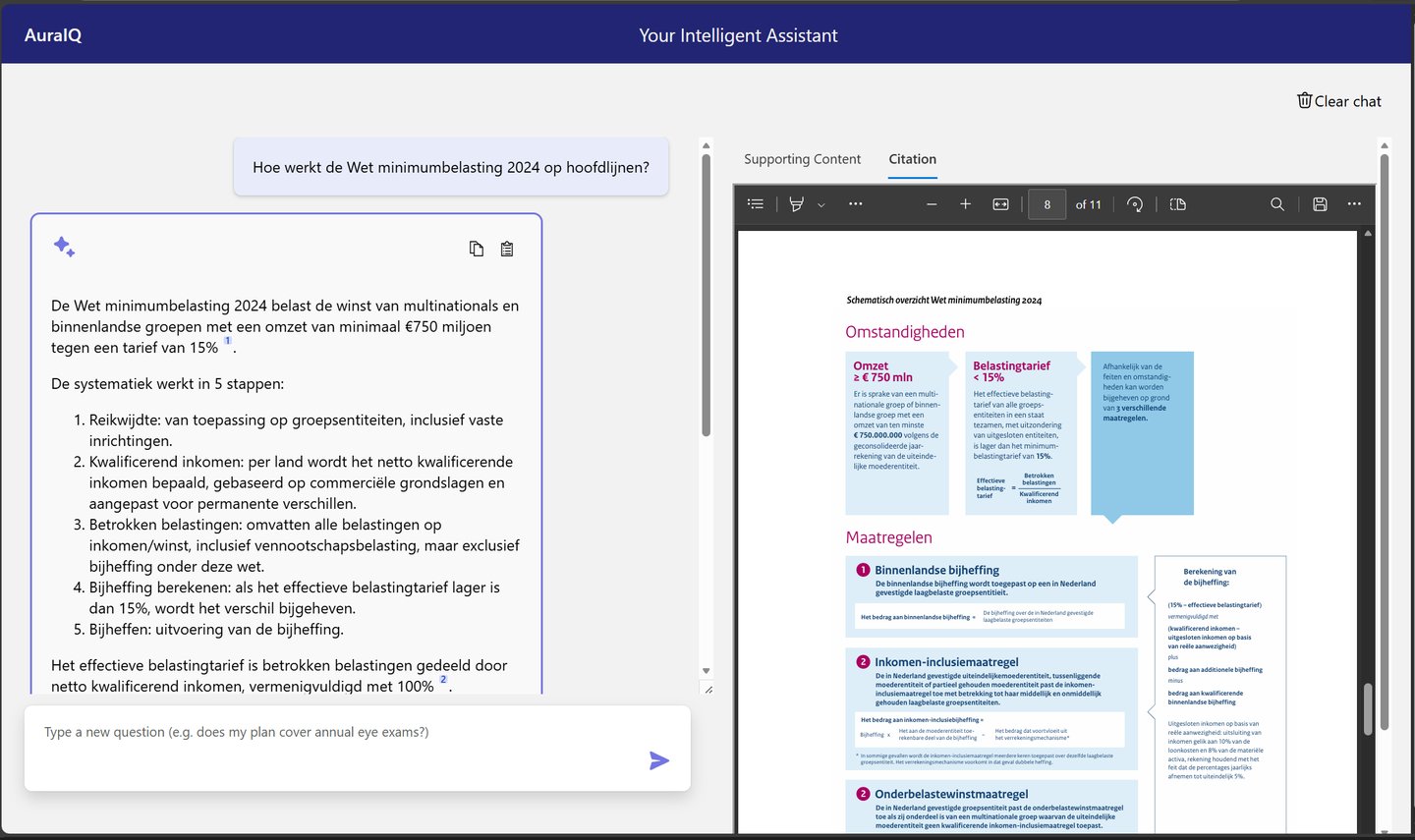The height and width of the screenshot is (840, 1415).
Task: Copy the assistant answer
Action: coord(477,249)
